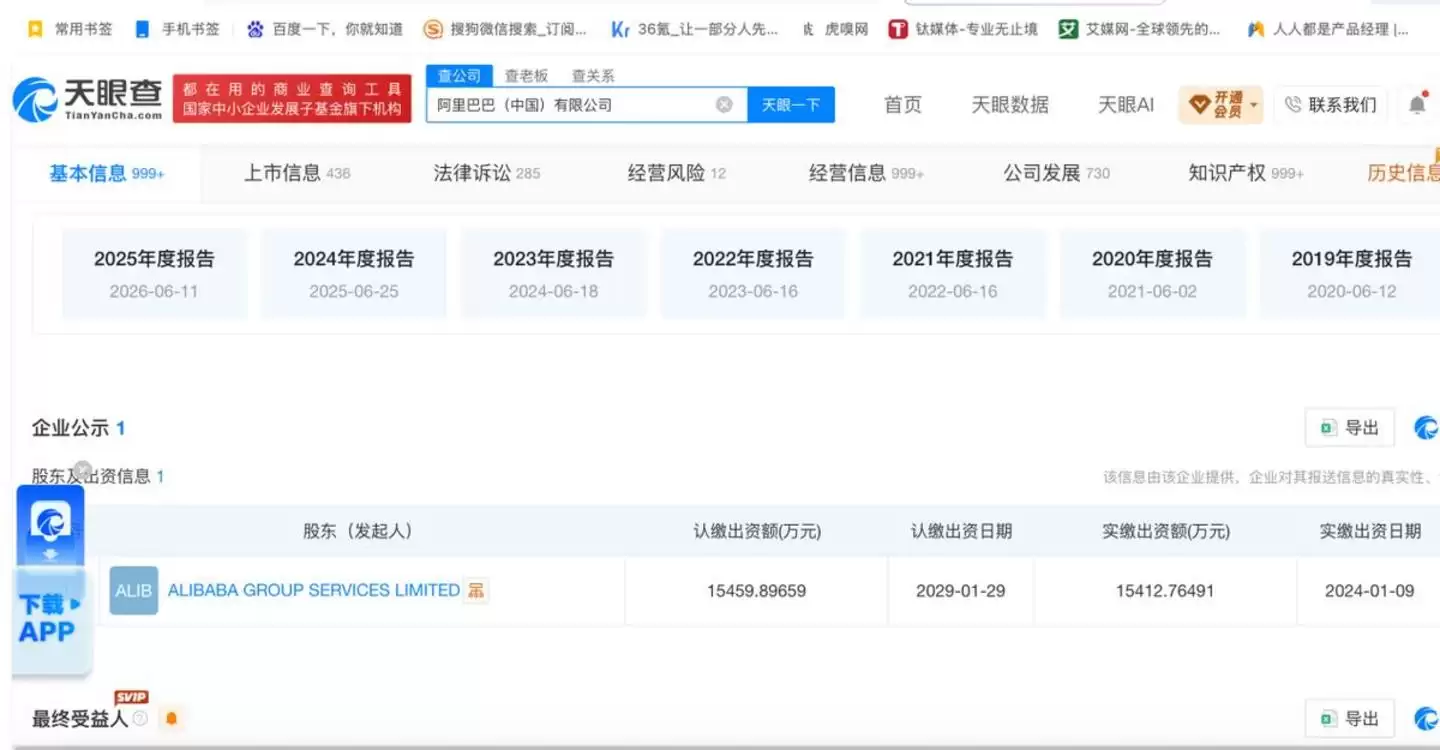Image resolution: width=1440 pixels, height=750 pixels.
Task: Click Excel icon in 企业公示 导出 button
Action: click(1328, 428)
